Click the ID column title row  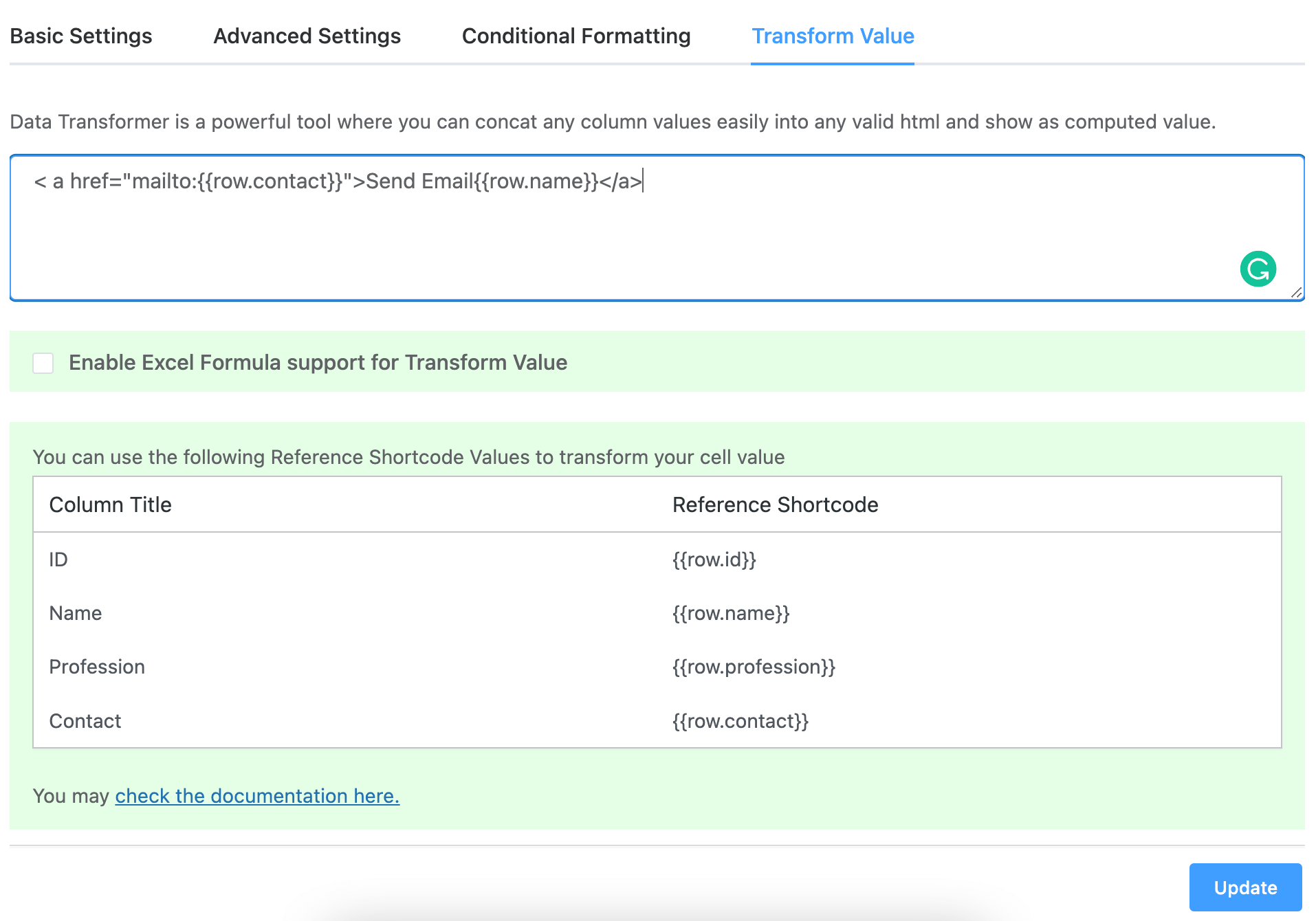58,559
